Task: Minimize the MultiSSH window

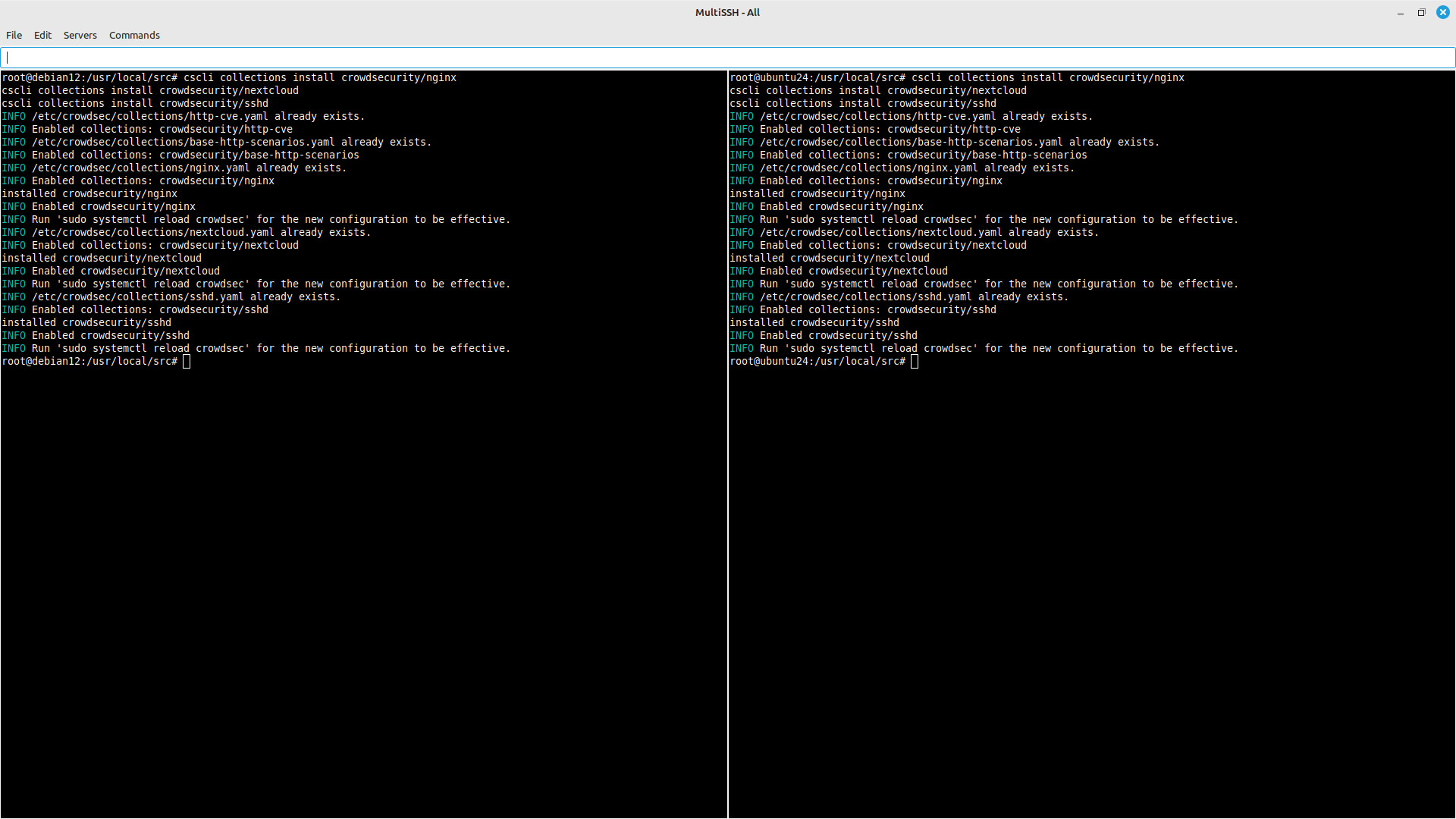Action: pos(1401,12)
